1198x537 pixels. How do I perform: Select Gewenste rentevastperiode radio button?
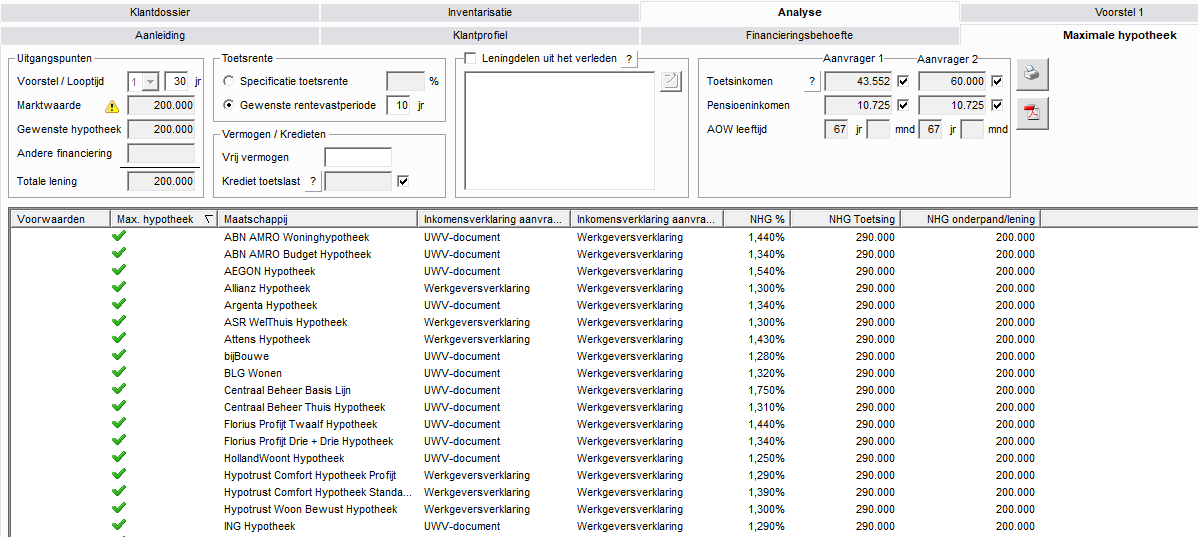point(228,105)
